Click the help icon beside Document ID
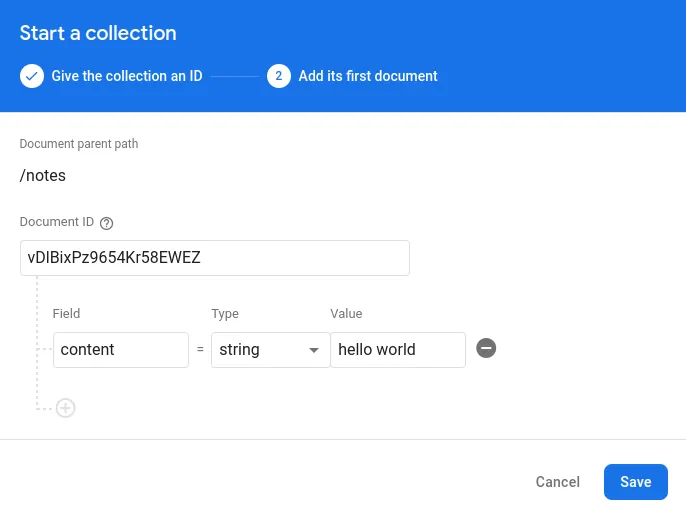 tap(107, 223)
